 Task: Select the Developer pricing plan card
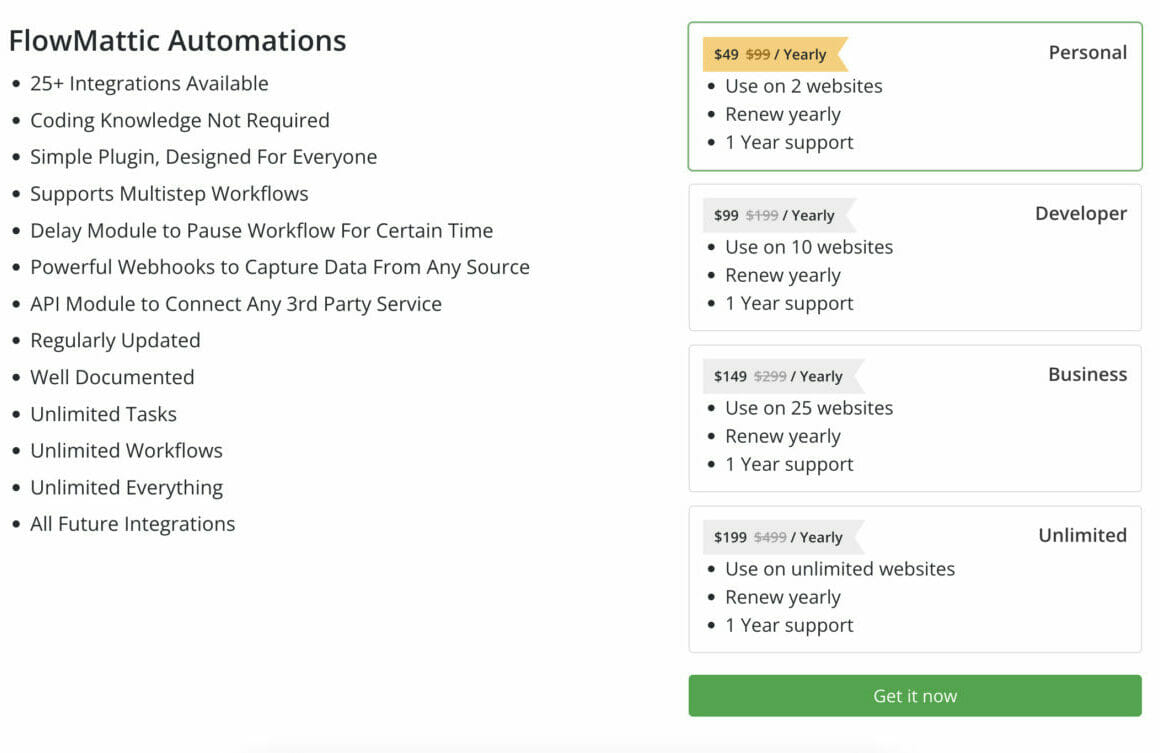point(915,257)
